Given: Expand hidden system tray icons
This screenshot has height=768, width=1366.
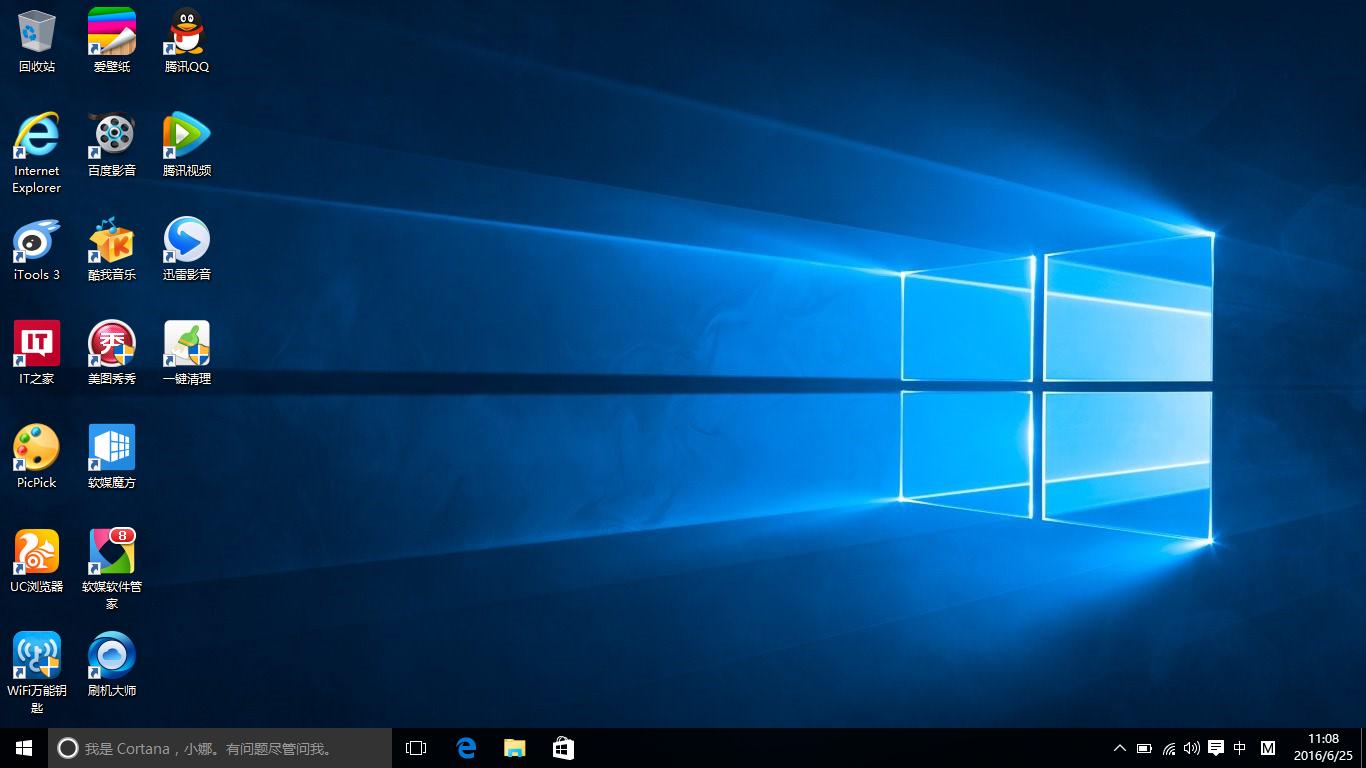Looking at the screenshot, I should coord(1119,747).
